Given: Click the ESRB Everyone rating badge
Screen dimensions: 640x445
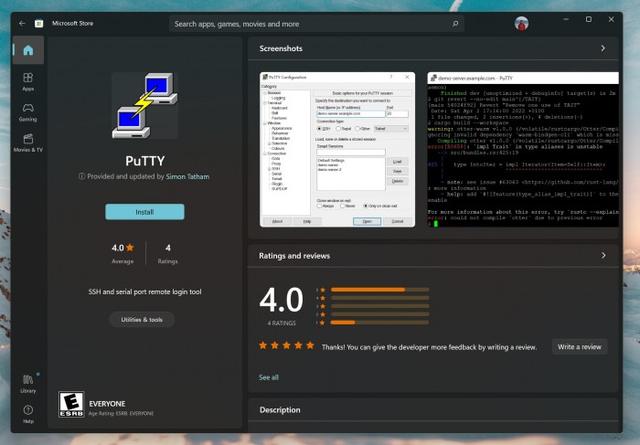Looking at the screenshot, I should (71, 404).
